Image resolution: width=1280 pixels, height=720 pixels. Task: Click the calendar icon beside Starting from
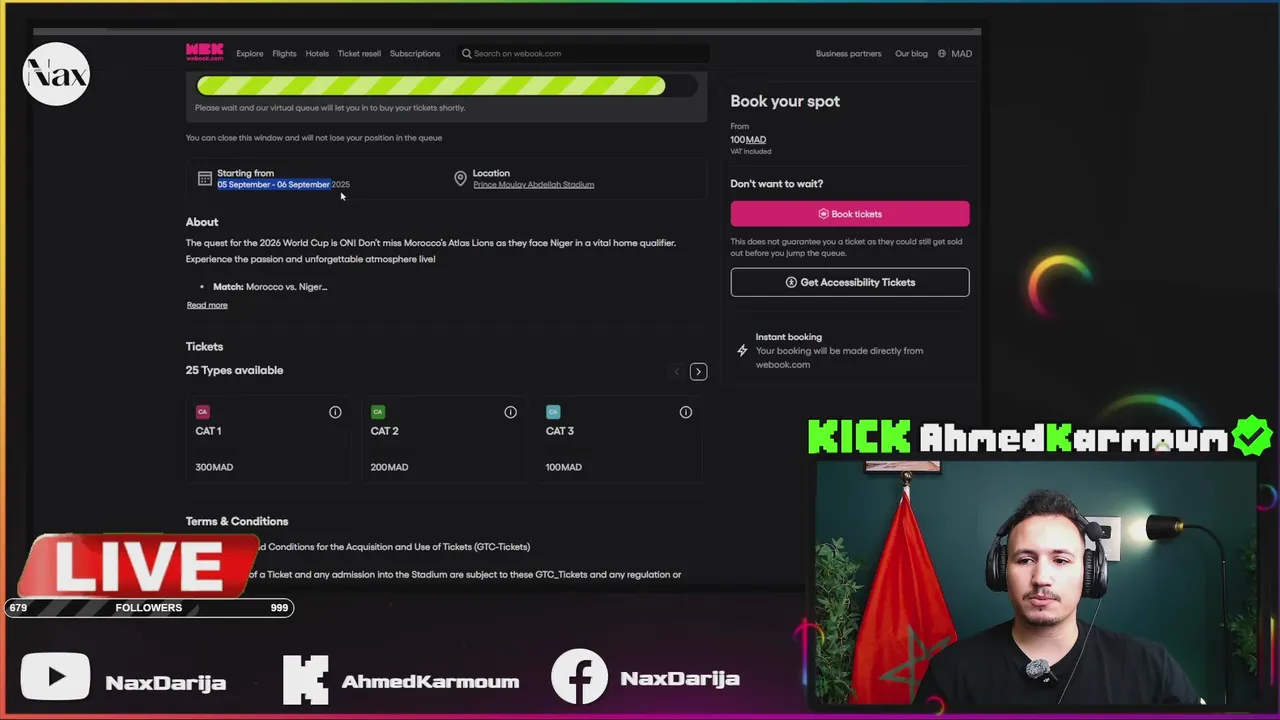pyautogui.click(x=205, y=178)
